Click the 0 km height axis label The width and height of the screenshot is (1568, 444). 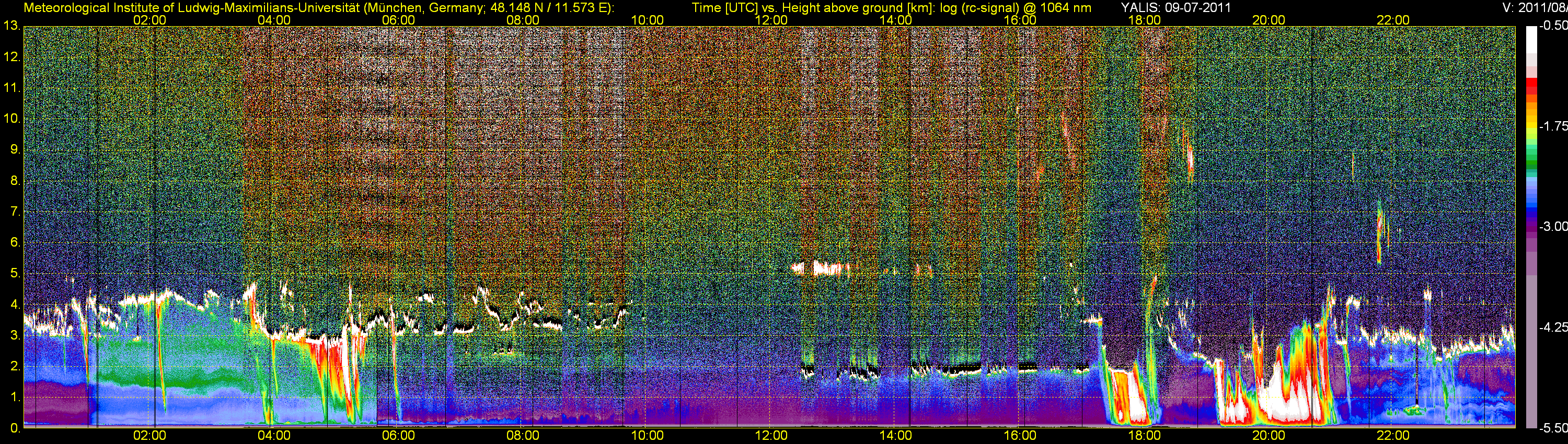[x=14, y=428]
